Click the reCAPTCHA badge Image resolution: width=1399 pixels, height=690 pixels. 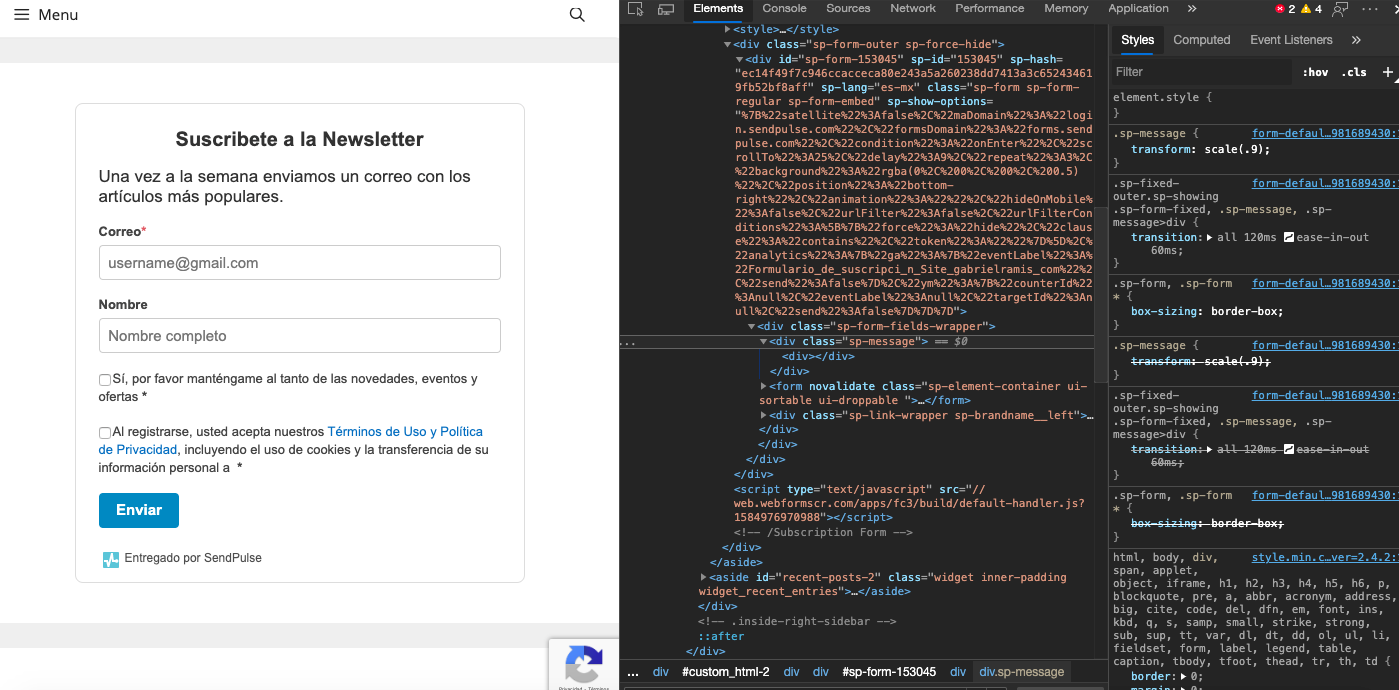pyautogui.click(x=583, y=665)
